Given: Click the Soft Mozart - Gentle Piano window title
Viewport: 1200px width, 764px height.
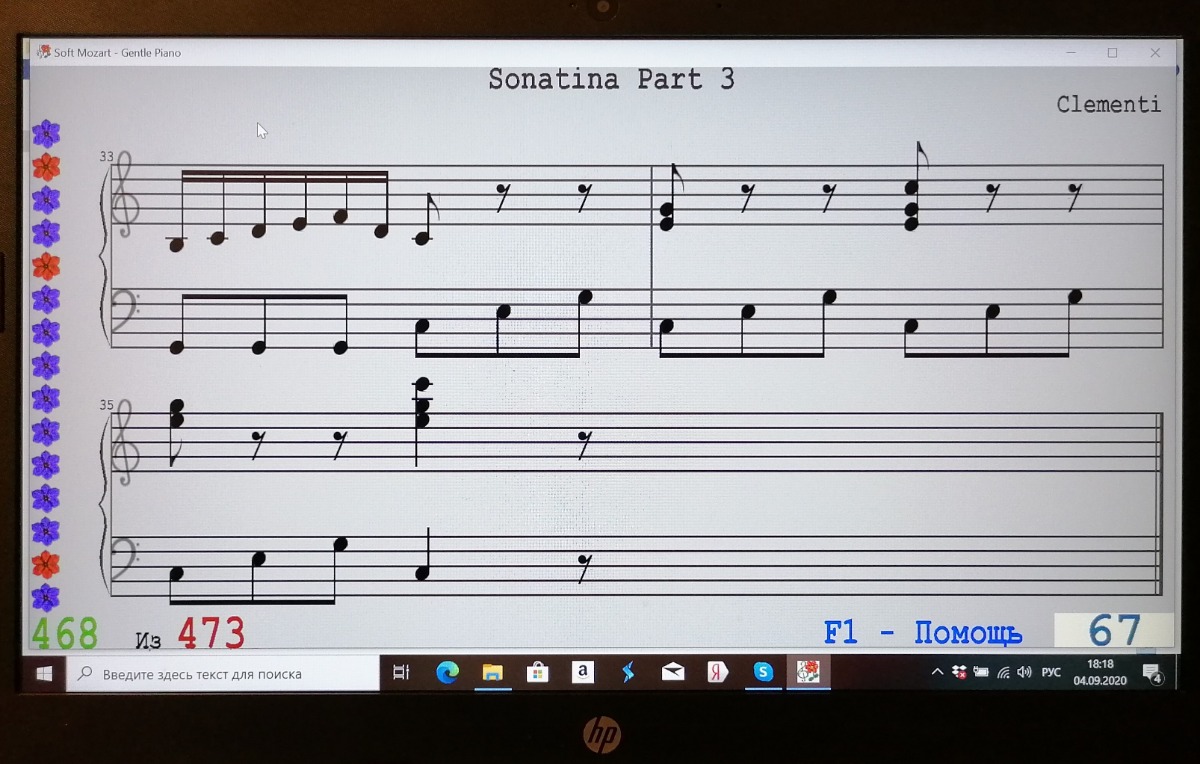Looking at the screenshot, I should click(x=117, y=53).
